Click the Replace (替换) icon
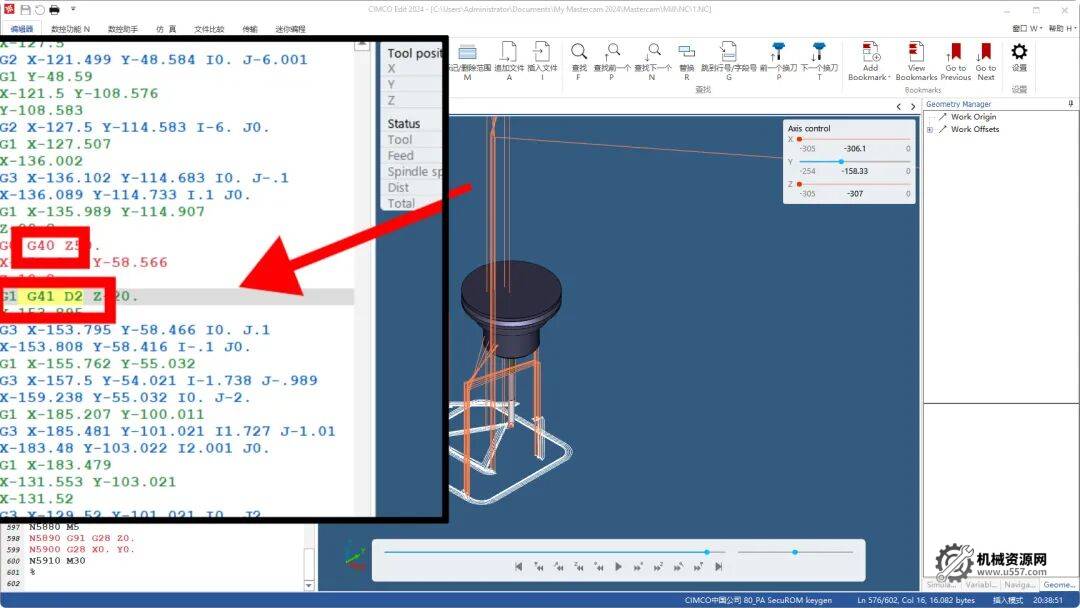The height and width of the screenshot is (608, 1080). [x=686, y=54]
